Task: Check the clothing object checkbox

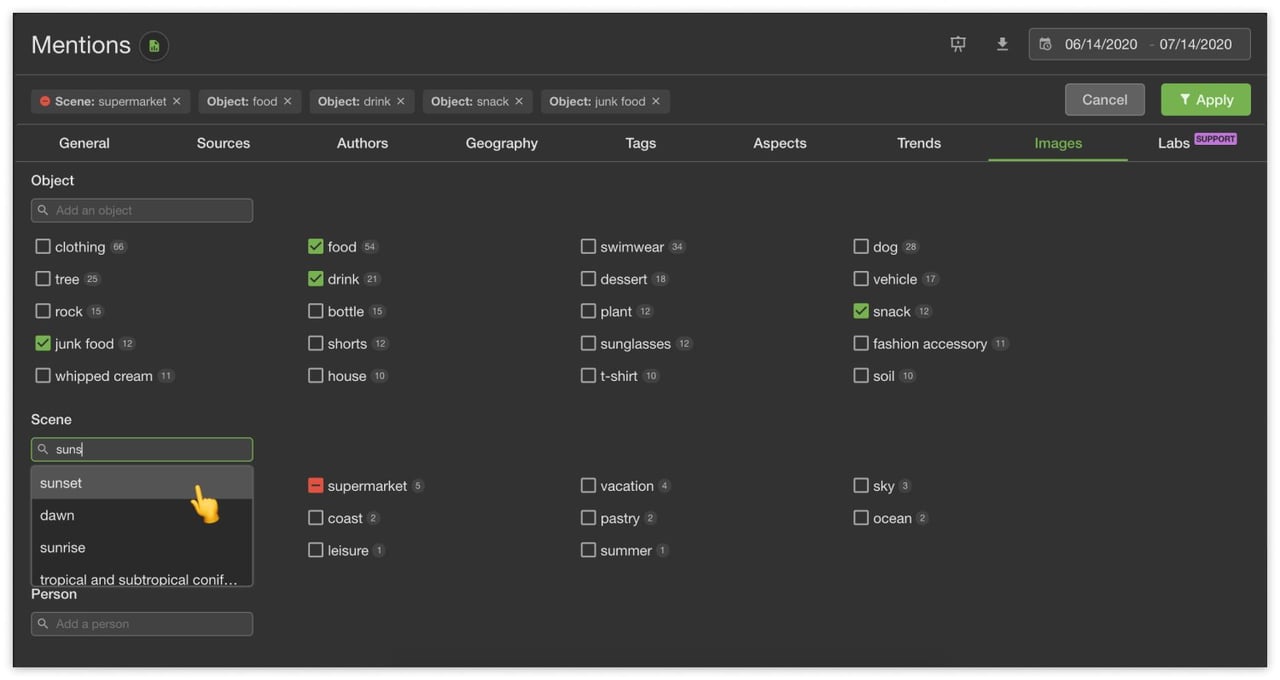Action: point(43,246)
